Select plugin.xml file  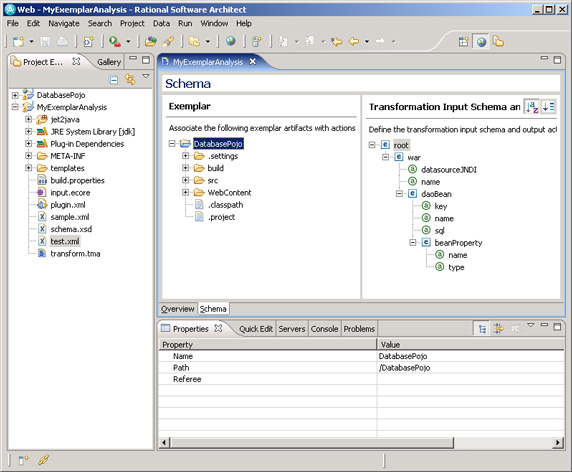point(68,205)
